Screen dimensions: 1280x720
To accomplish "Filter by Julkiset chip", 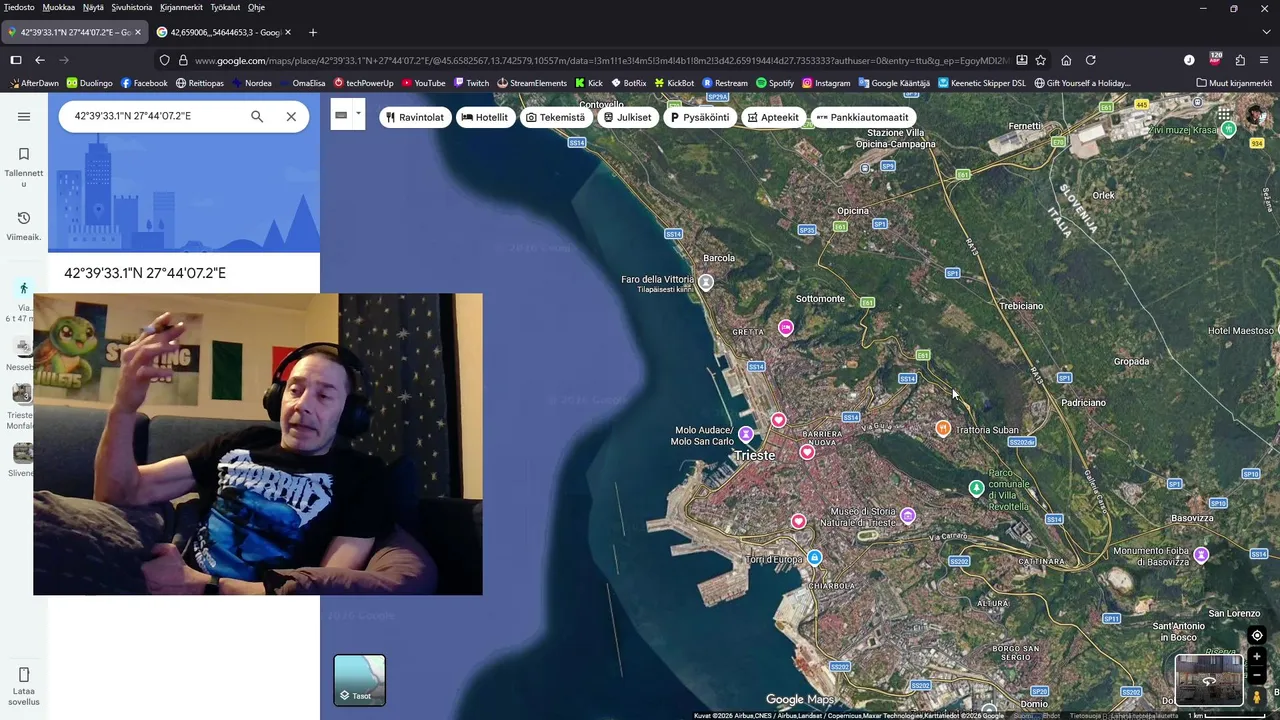I will click(x=627, y=117).
